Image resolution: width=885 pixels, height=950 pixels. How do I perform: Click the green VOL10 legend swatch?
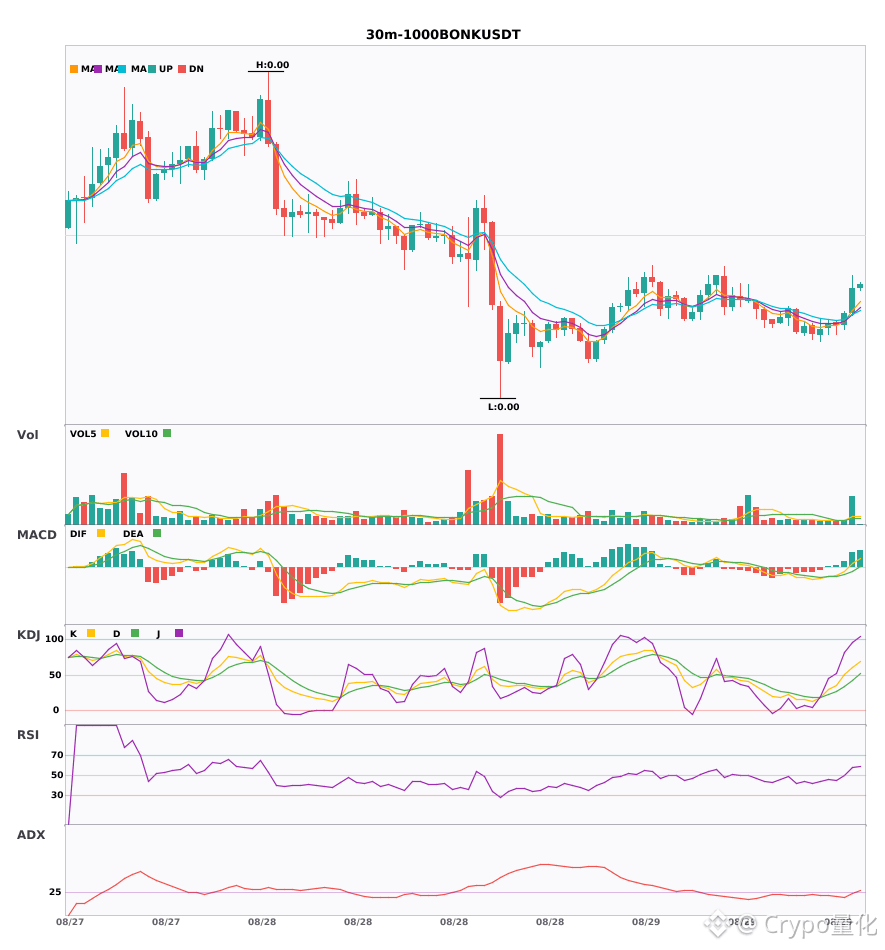pyautogui.click(x=167, y=433)
